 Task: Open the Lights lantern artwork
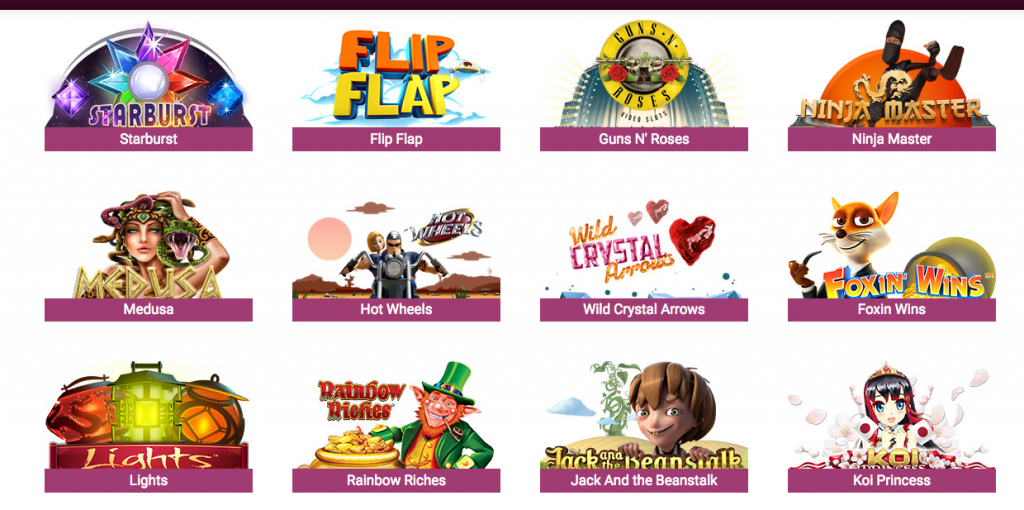click(148, 415)
